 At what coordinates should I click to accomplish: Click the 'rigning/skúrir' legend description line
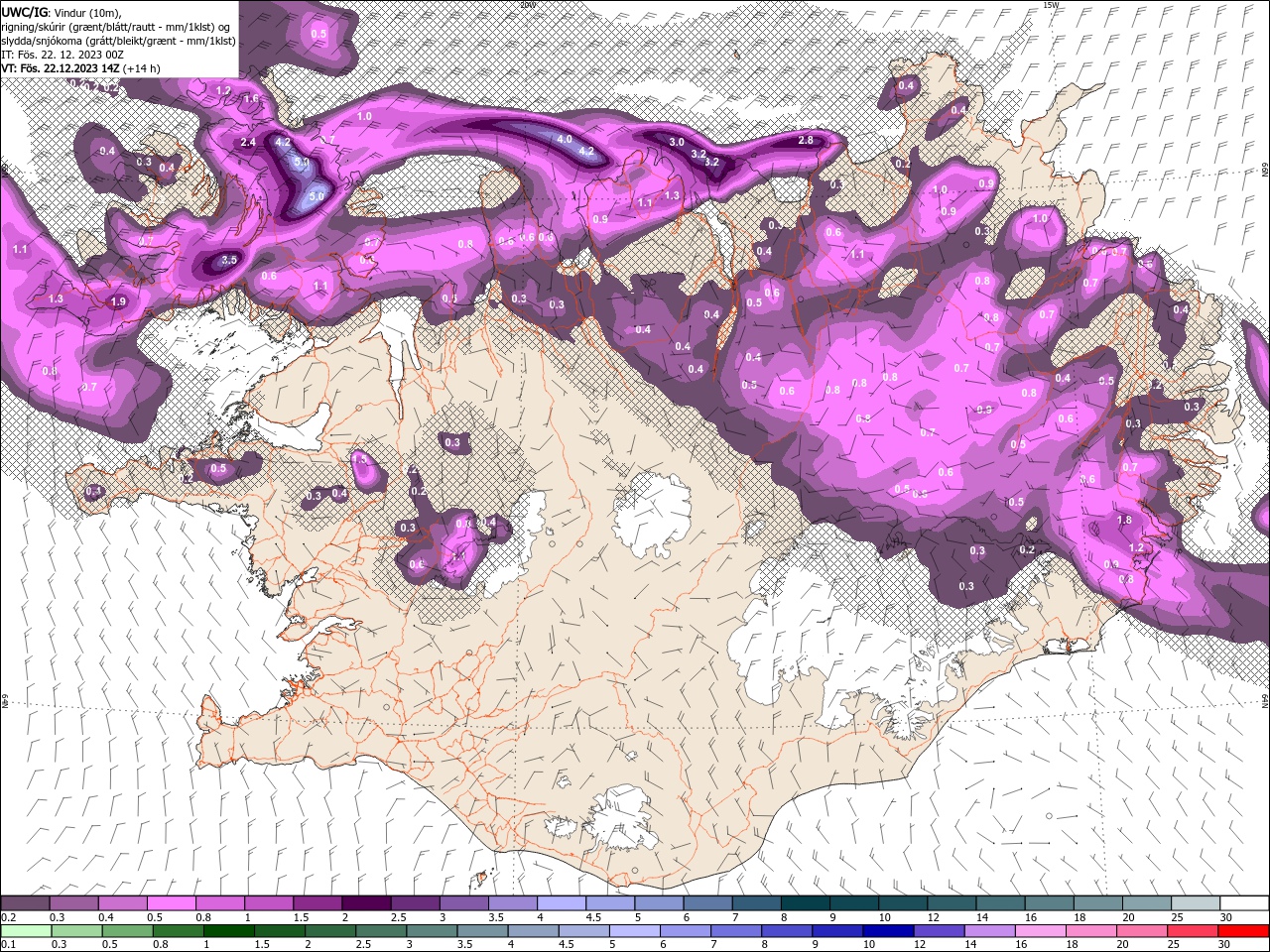[117, 27]
